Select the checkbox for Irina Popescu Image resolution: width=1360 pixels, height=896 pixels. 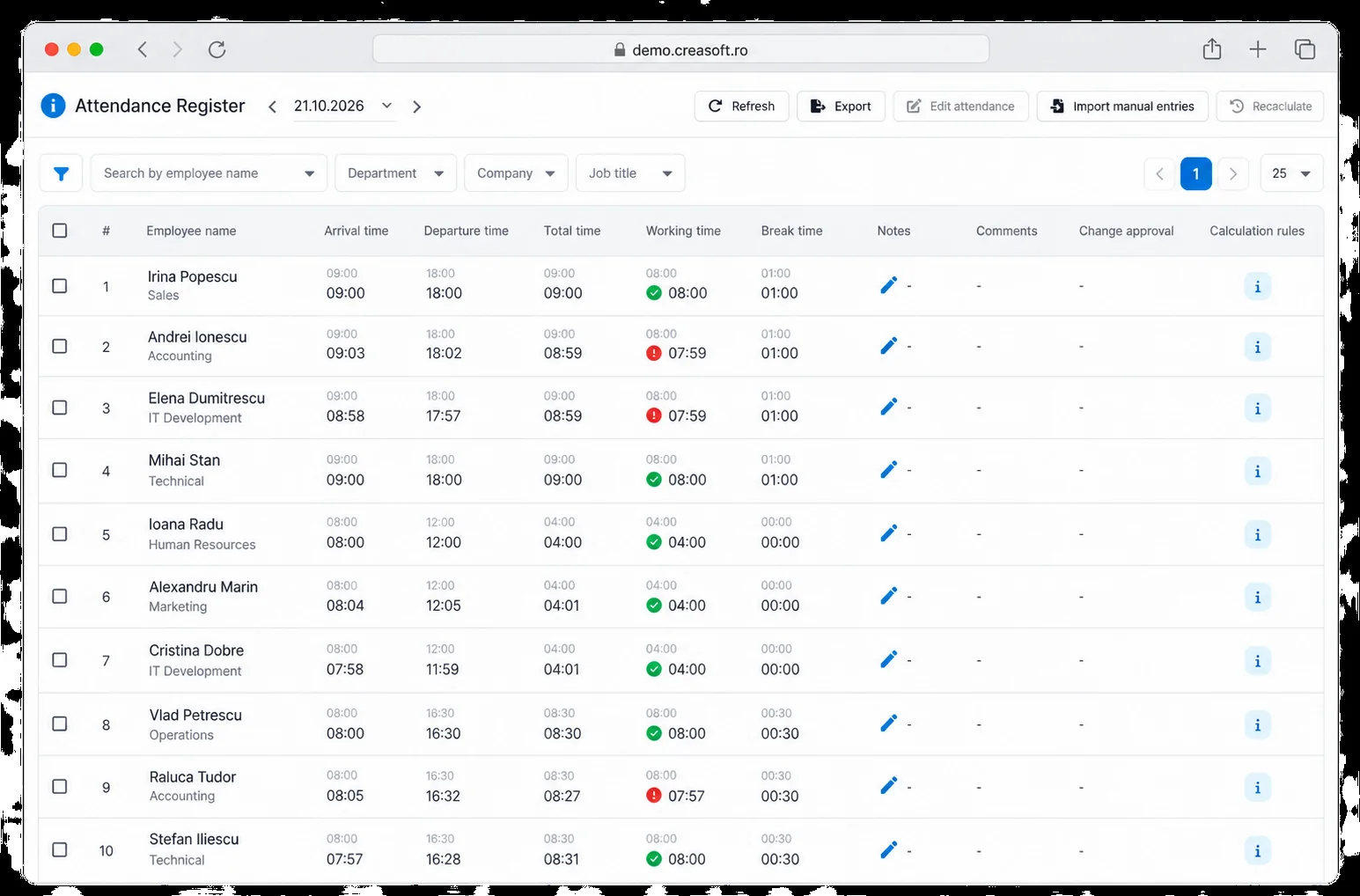pos(60,286)
